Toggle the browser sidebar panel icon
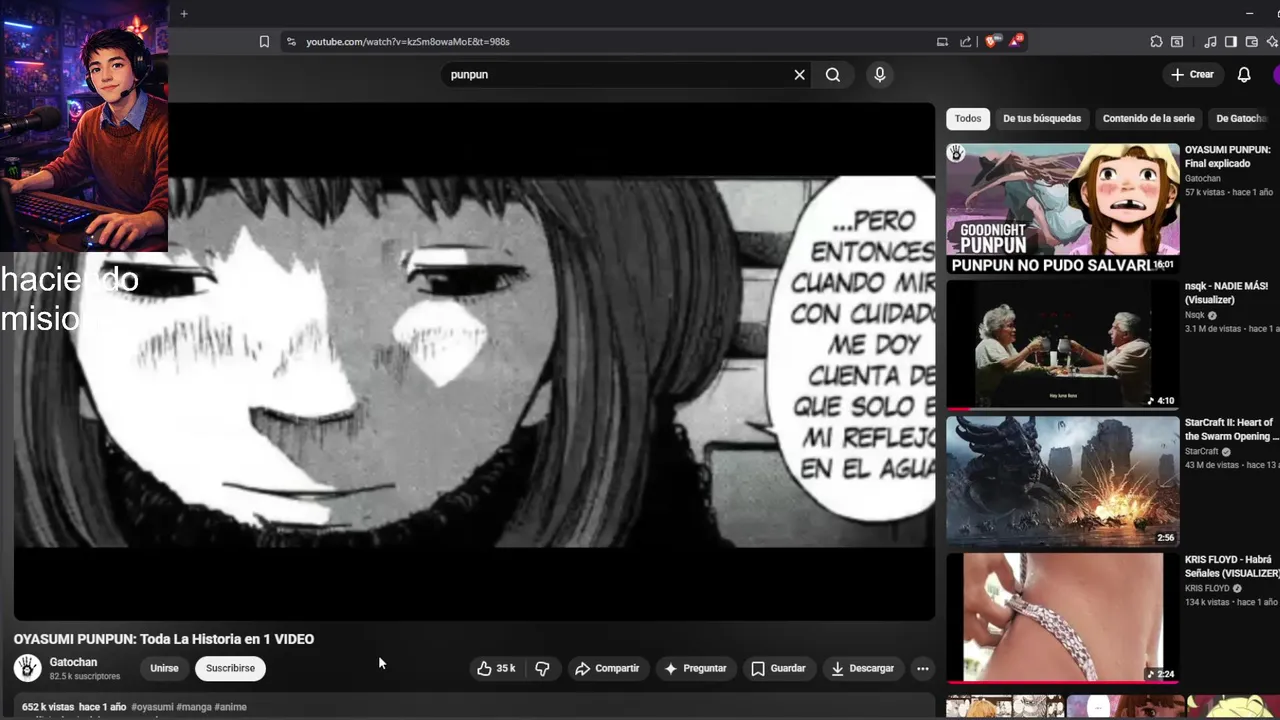 pyautogui.click(x=1230, y=42)
